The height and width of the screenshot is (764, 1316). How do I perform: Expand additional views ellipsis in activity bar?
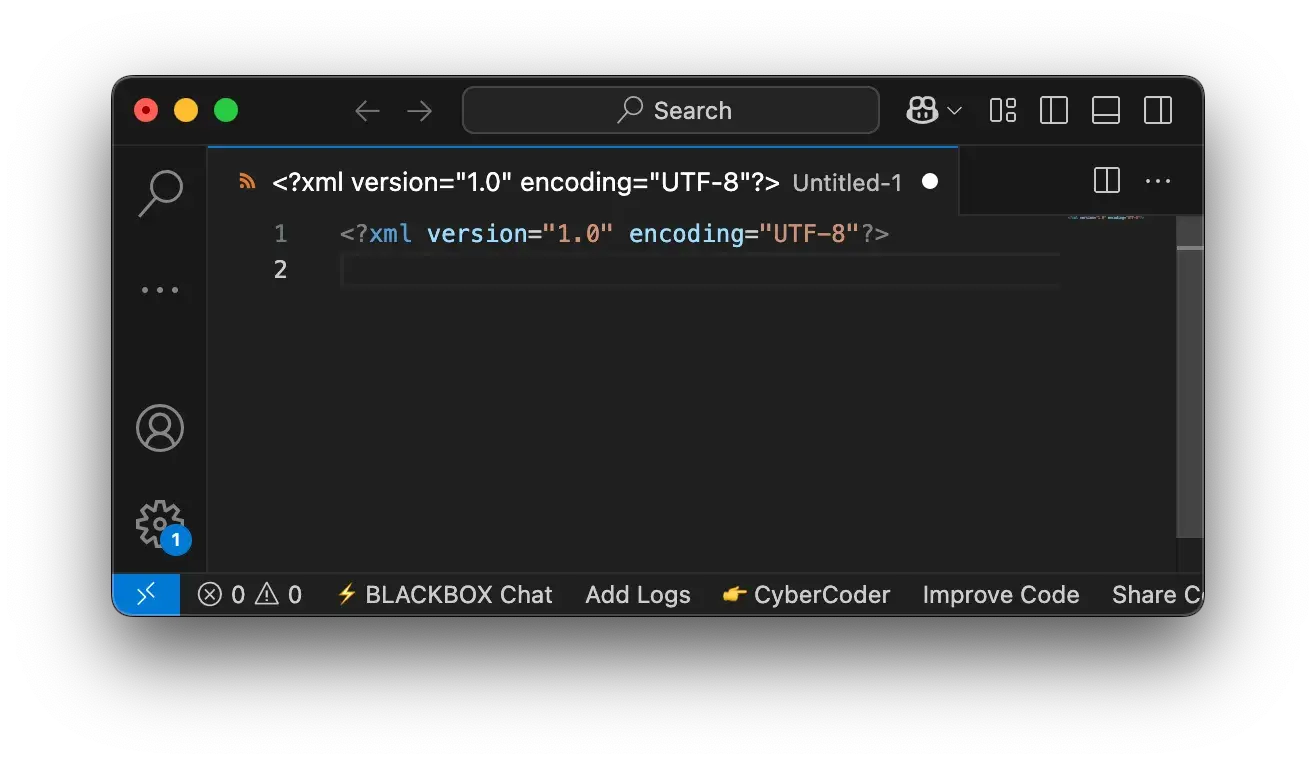160,290
